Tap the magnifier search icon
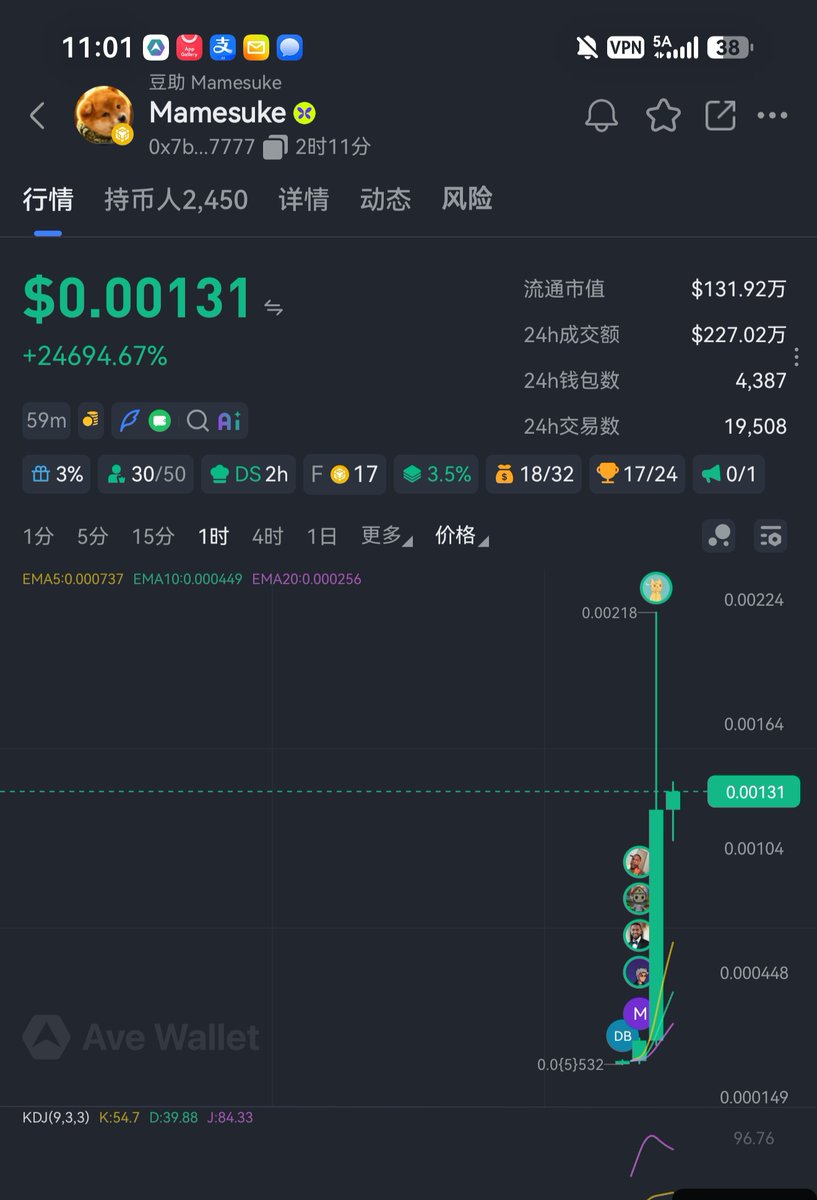The width and height of the screenshot is (817, 1200). [x=198, y=421]
